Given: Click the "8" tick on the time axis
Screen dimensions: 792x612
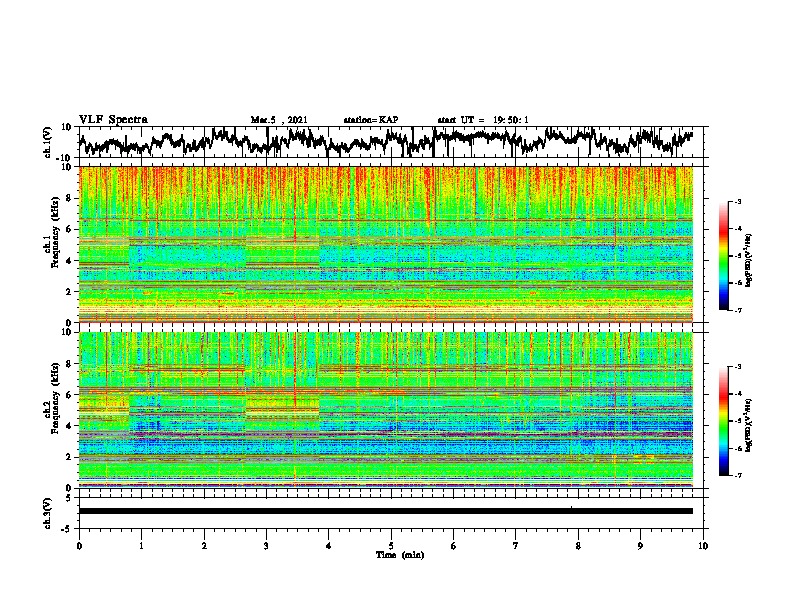Looking at the screenshot, I should (x=578, y=546).
